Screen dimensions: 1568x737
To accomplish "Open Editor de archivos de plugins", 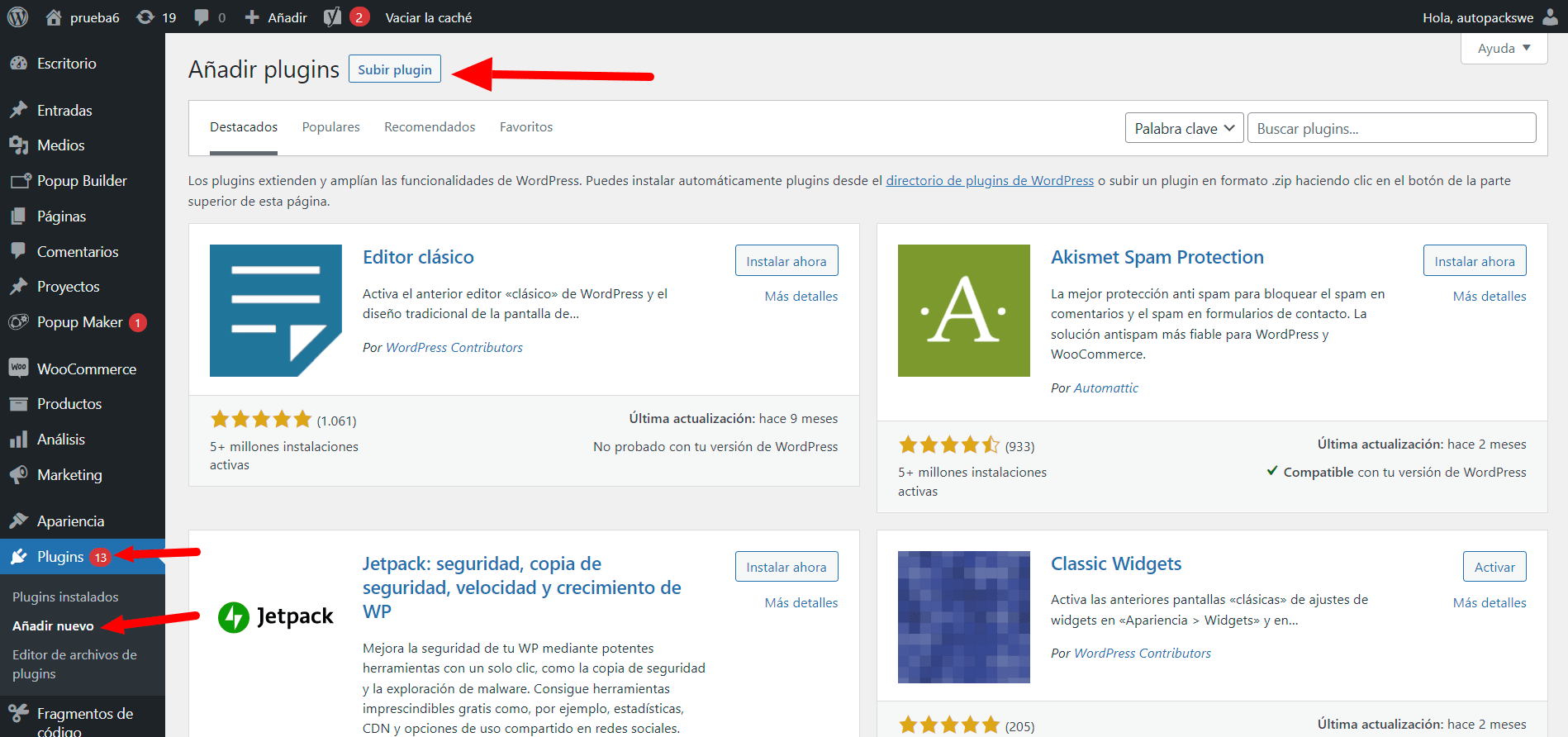I will pos(74,664).
